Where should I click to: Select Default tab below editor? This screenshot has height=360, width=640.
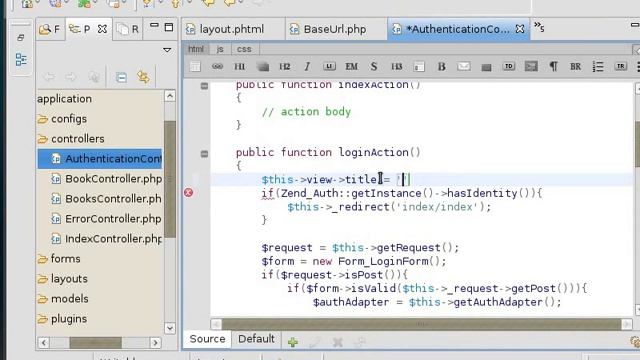pos(256,339)
